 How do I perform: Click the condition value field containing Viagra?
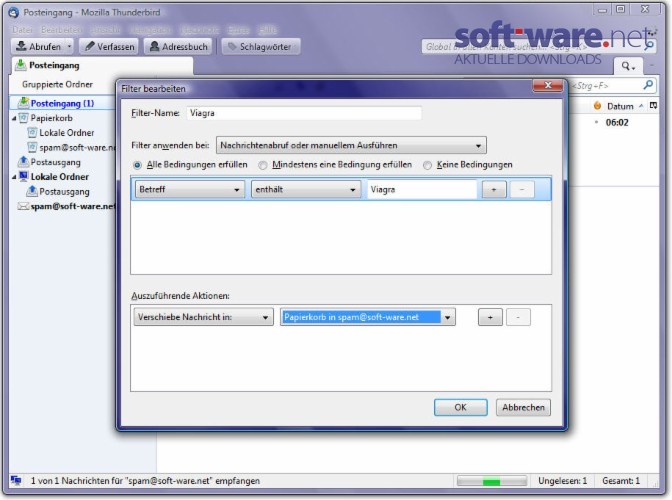tap(422, 189)
